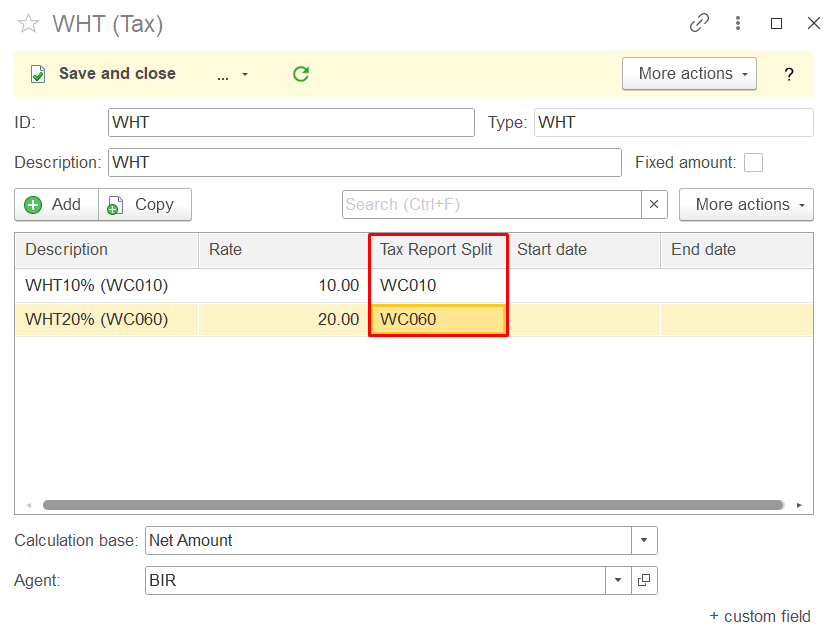Open the table More actions menu
The height and width of the screenshot is (640, 834).
point(746,204)
